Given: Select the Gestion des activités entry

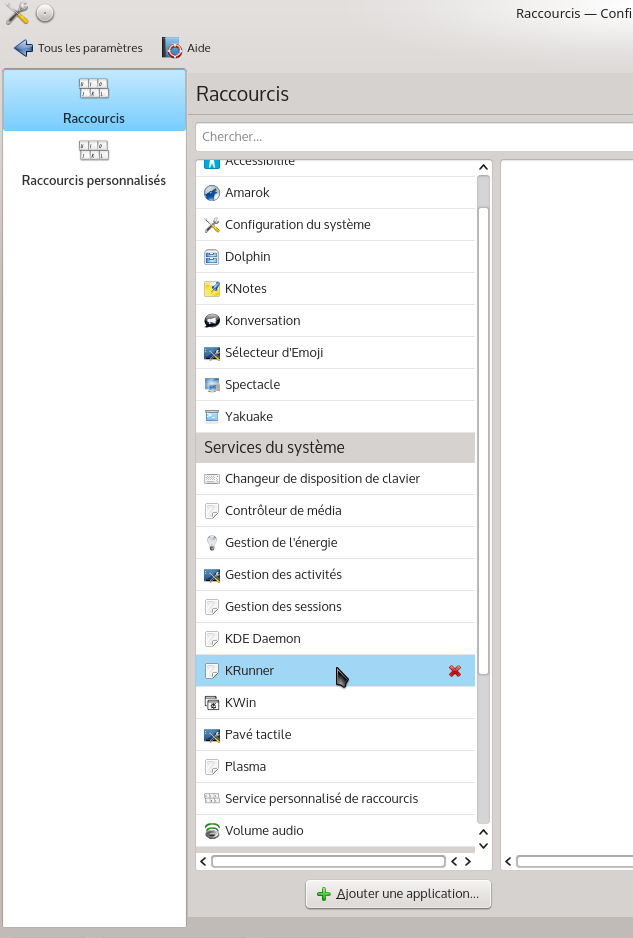Looking at the screenshot, I should [x=336, y=575].
